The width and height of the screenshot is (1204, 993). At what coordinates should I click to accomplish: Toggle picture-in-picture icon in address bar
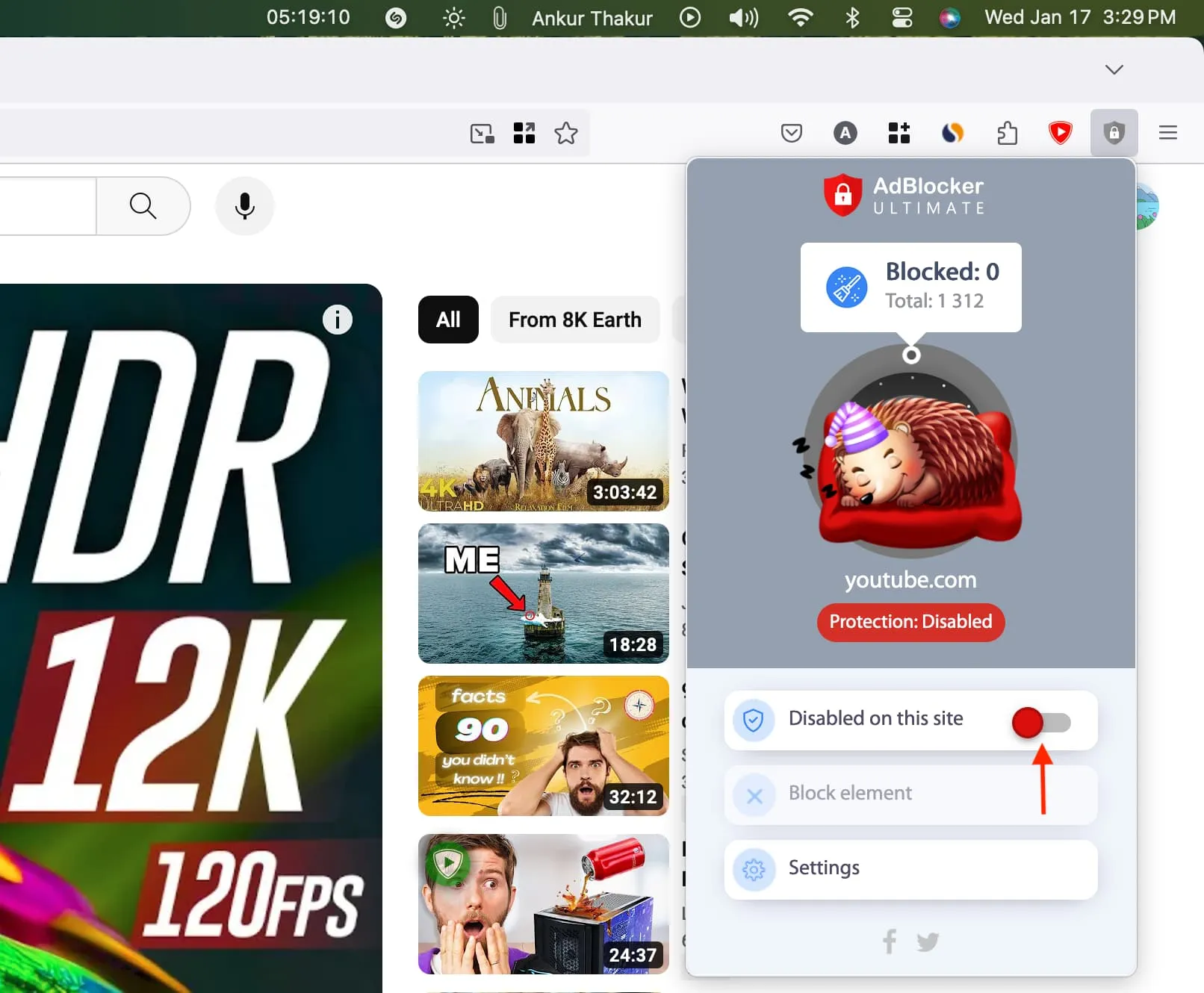(x=482, y=134)
